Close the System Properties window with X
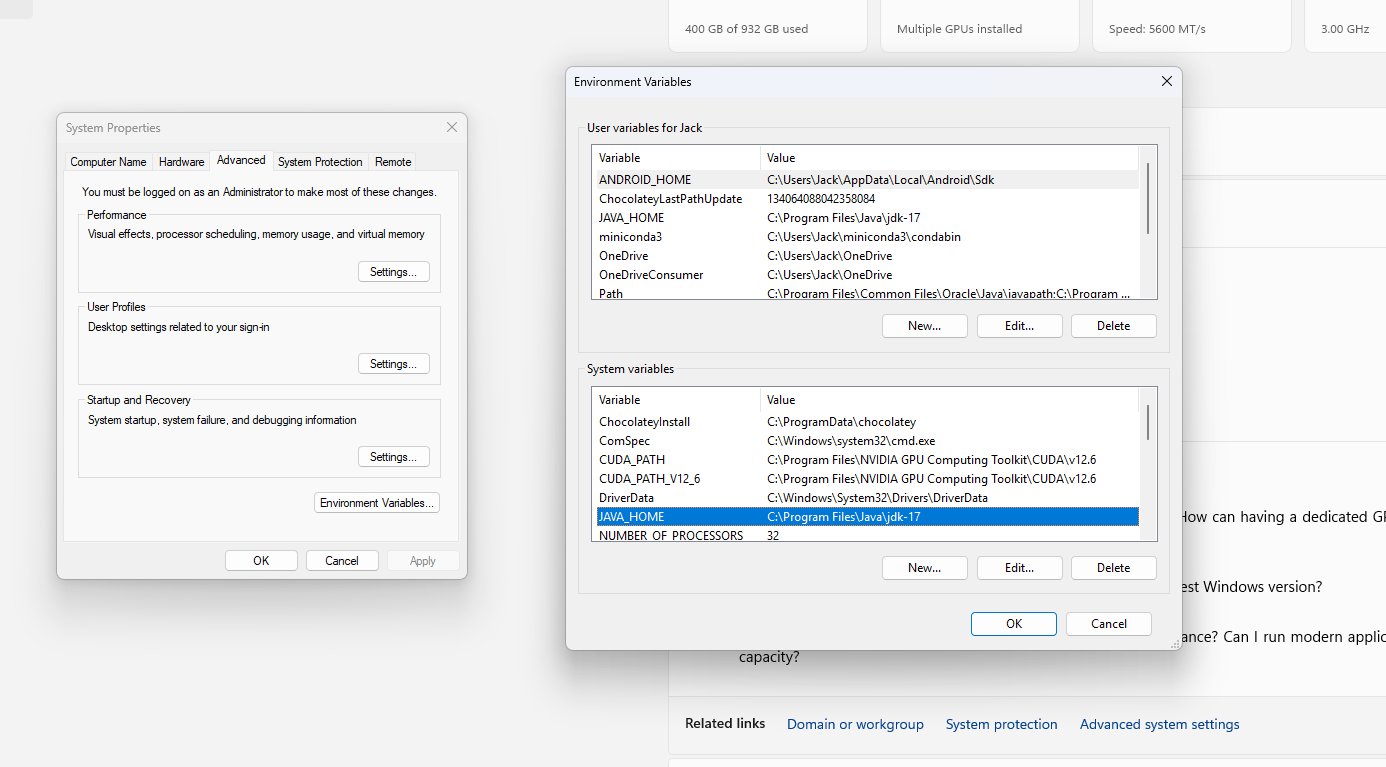The width and height of the screenshot is (1386, 767). 451,128
